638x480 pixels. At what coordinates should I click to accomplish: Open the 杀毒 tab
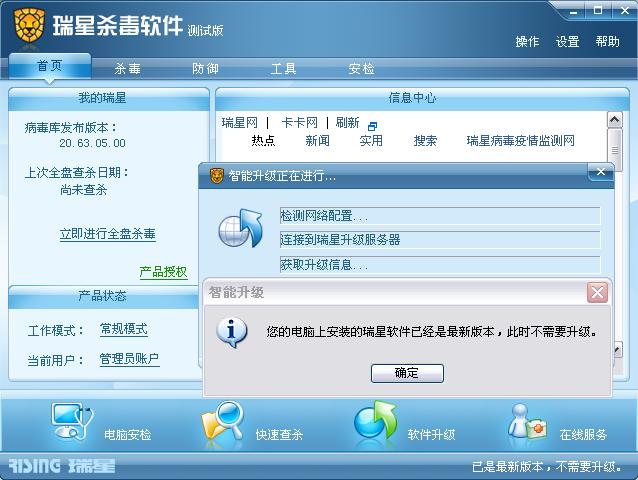pos(127,68)
